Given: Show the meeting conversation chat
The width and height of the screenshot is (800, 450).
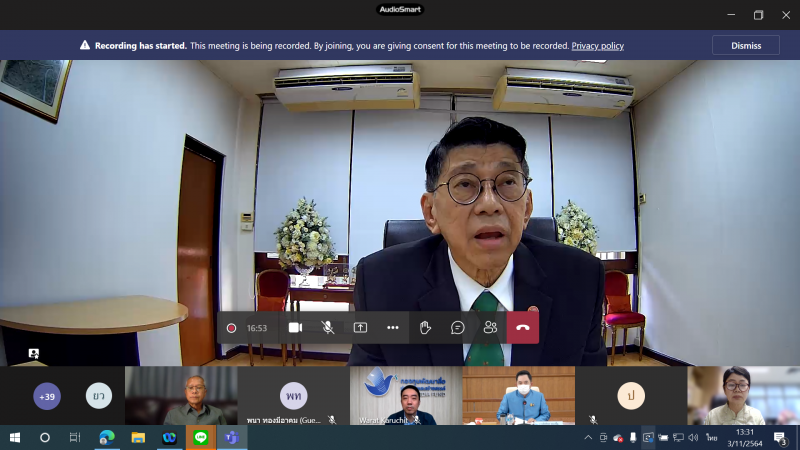Looking at the screenshot, I should [458, 328].
